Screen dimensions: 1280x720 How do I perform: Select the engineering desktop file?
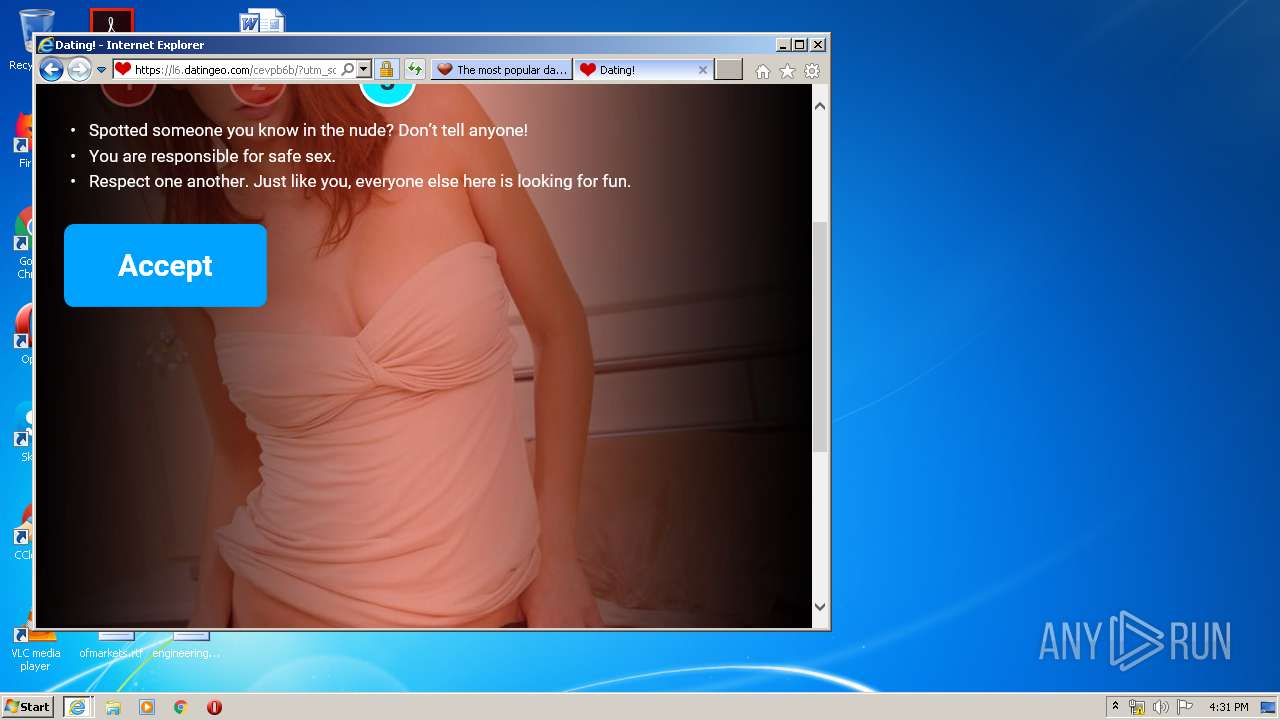pos(186,645)
